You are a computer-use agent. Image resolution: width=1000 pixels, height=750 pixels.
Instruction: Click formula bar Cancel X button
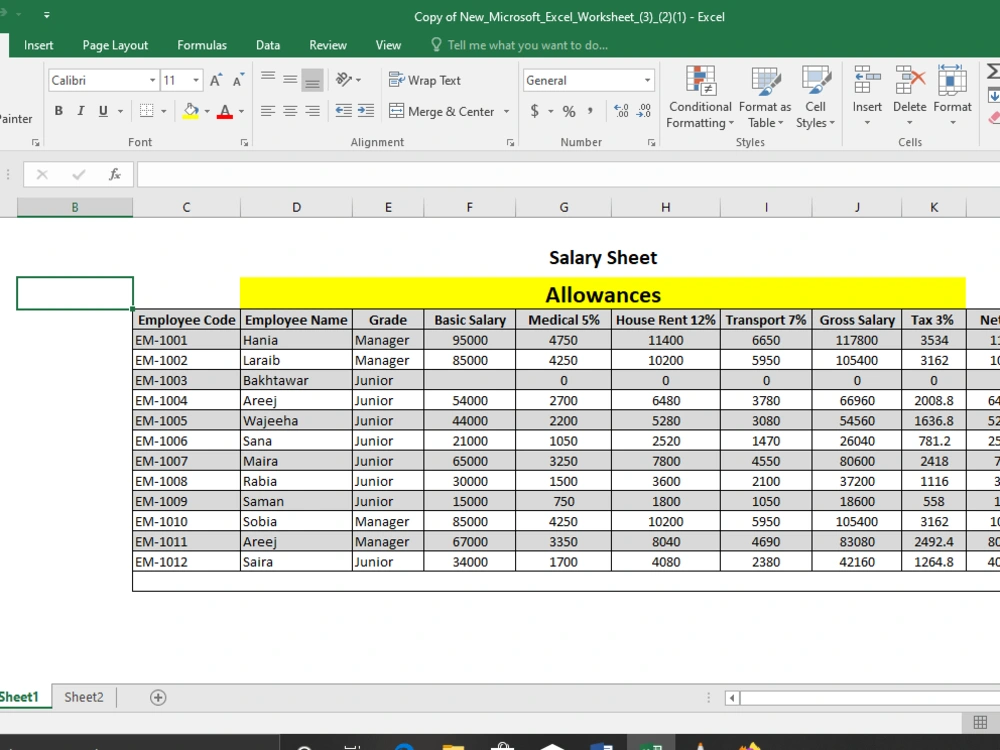[42, 174]
